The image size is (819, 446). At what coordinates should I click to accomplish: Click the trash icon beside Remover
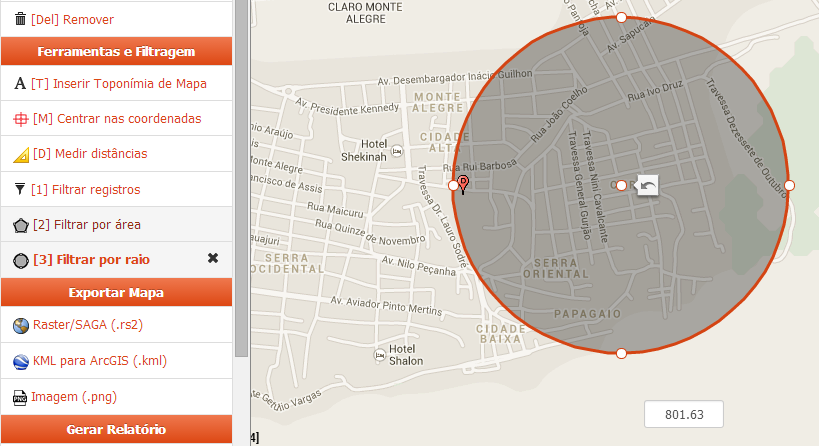[x=20, y=19]
